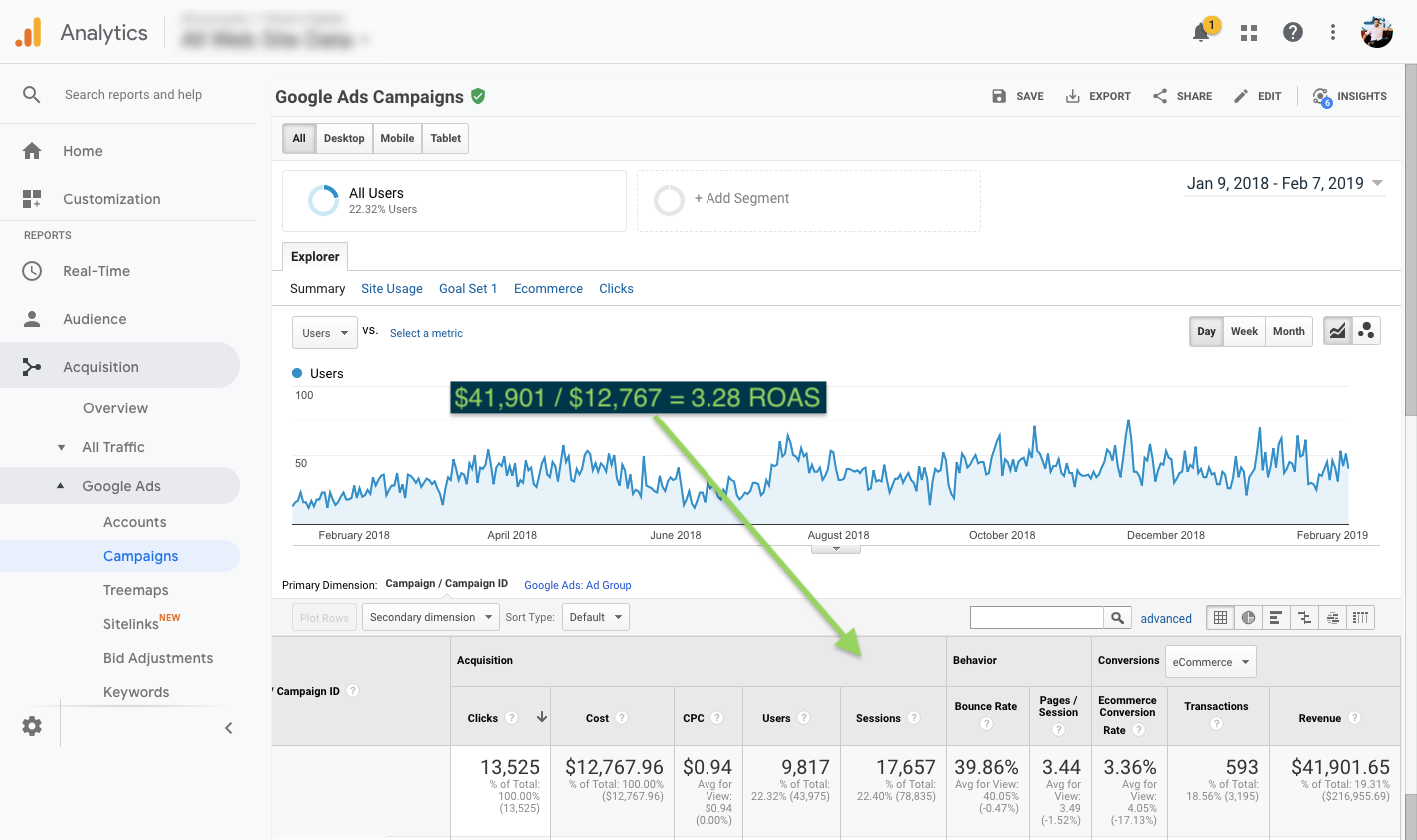Open the Admin gear icon

[32, 726]
